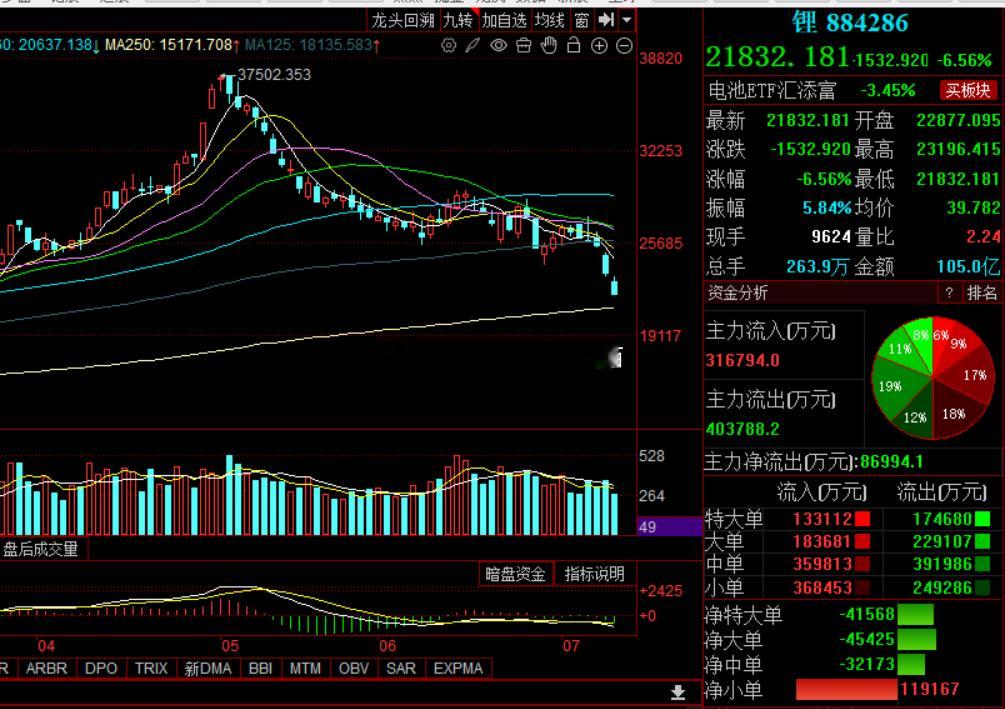Click the 买板块 red button

click(x=968, y=90)
